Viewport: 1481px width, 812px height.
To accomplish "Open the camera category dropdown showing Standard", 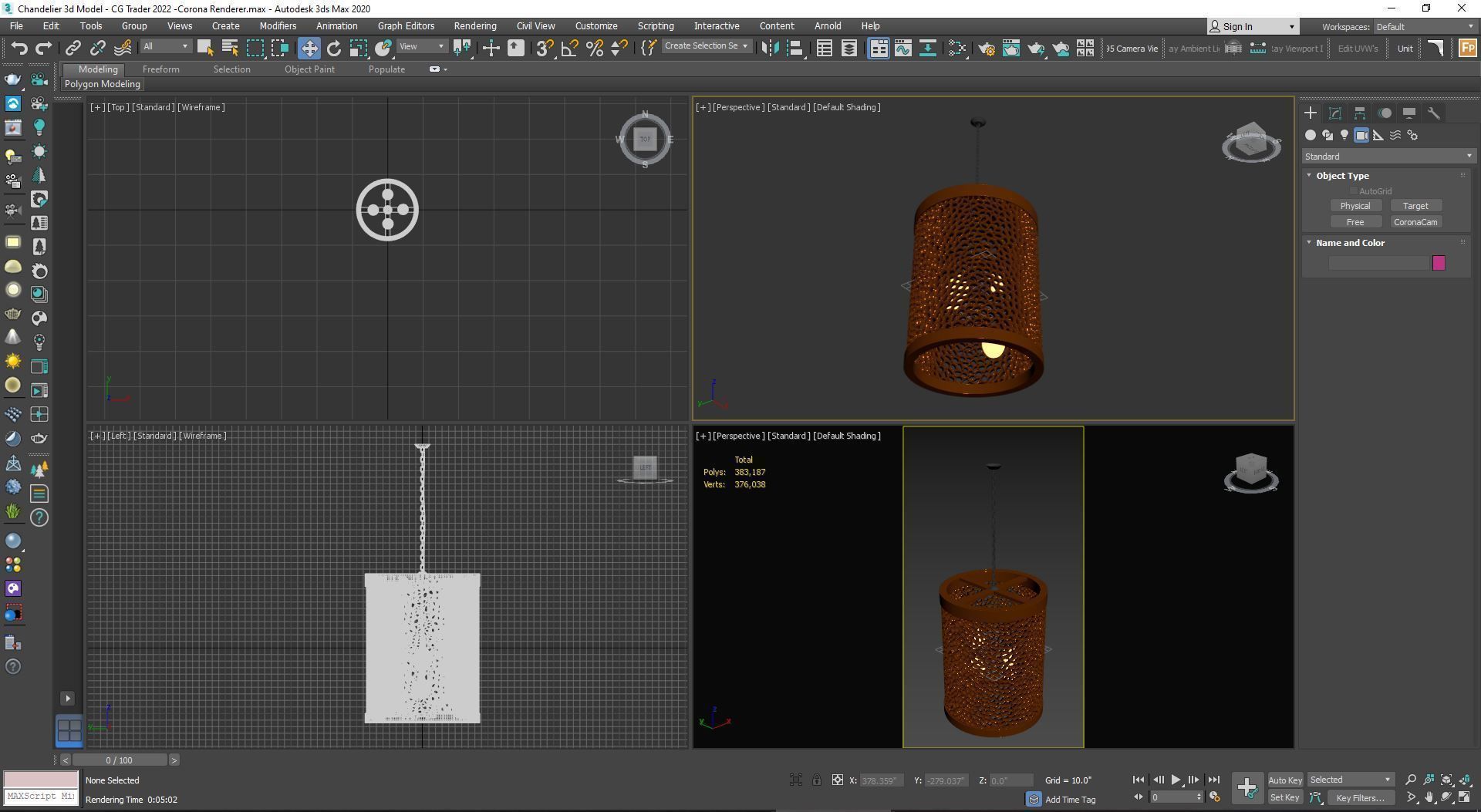I will point(1388,157).
